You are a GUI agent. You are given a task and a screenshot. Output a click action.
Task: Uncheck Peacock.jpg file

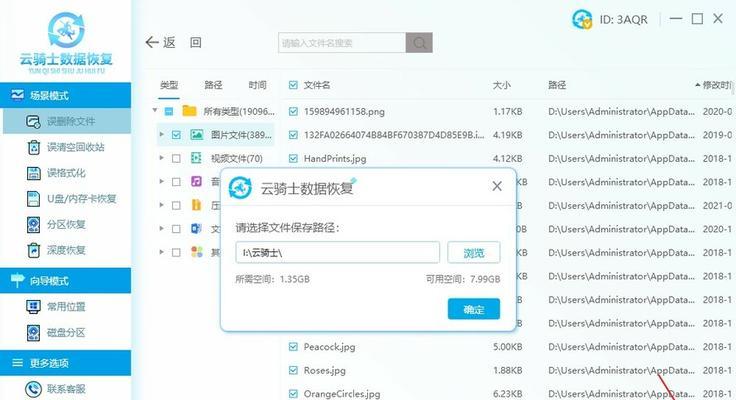tap(293, 346)
